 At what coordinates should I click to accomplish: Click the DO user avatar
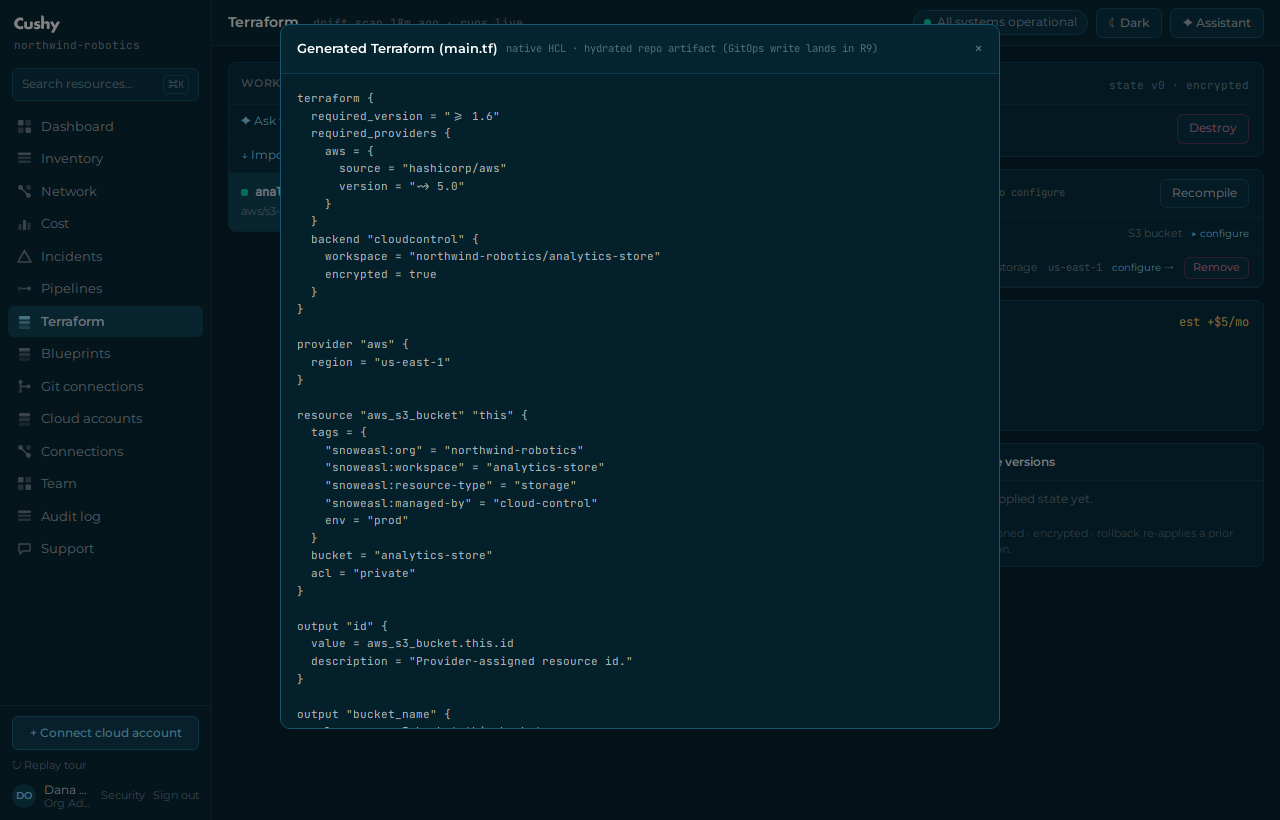pyautogui.click(x=24, y=796)
